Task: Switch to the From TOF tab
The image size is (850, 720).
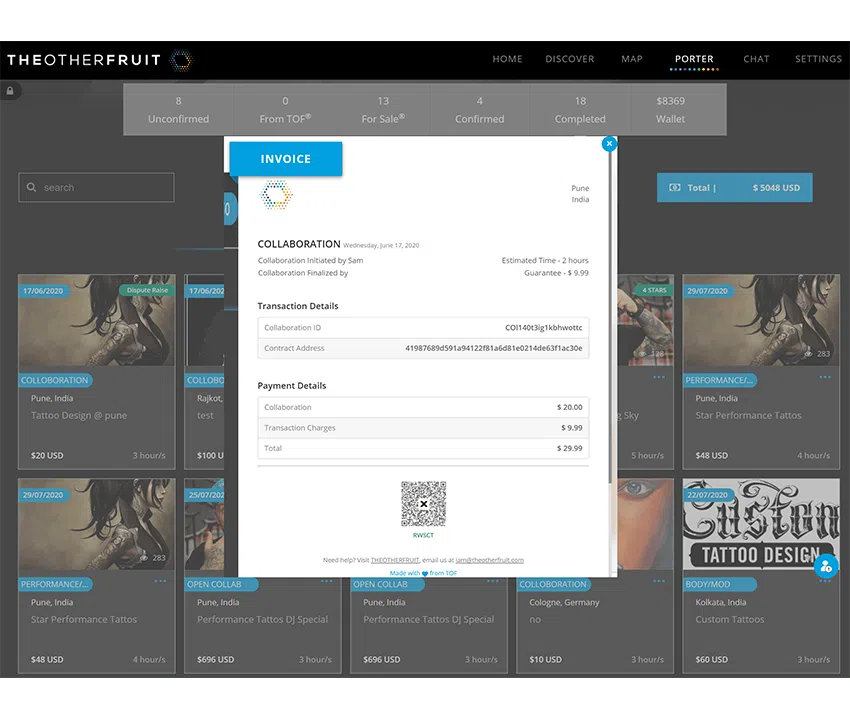Action: (x=285, y=110)
